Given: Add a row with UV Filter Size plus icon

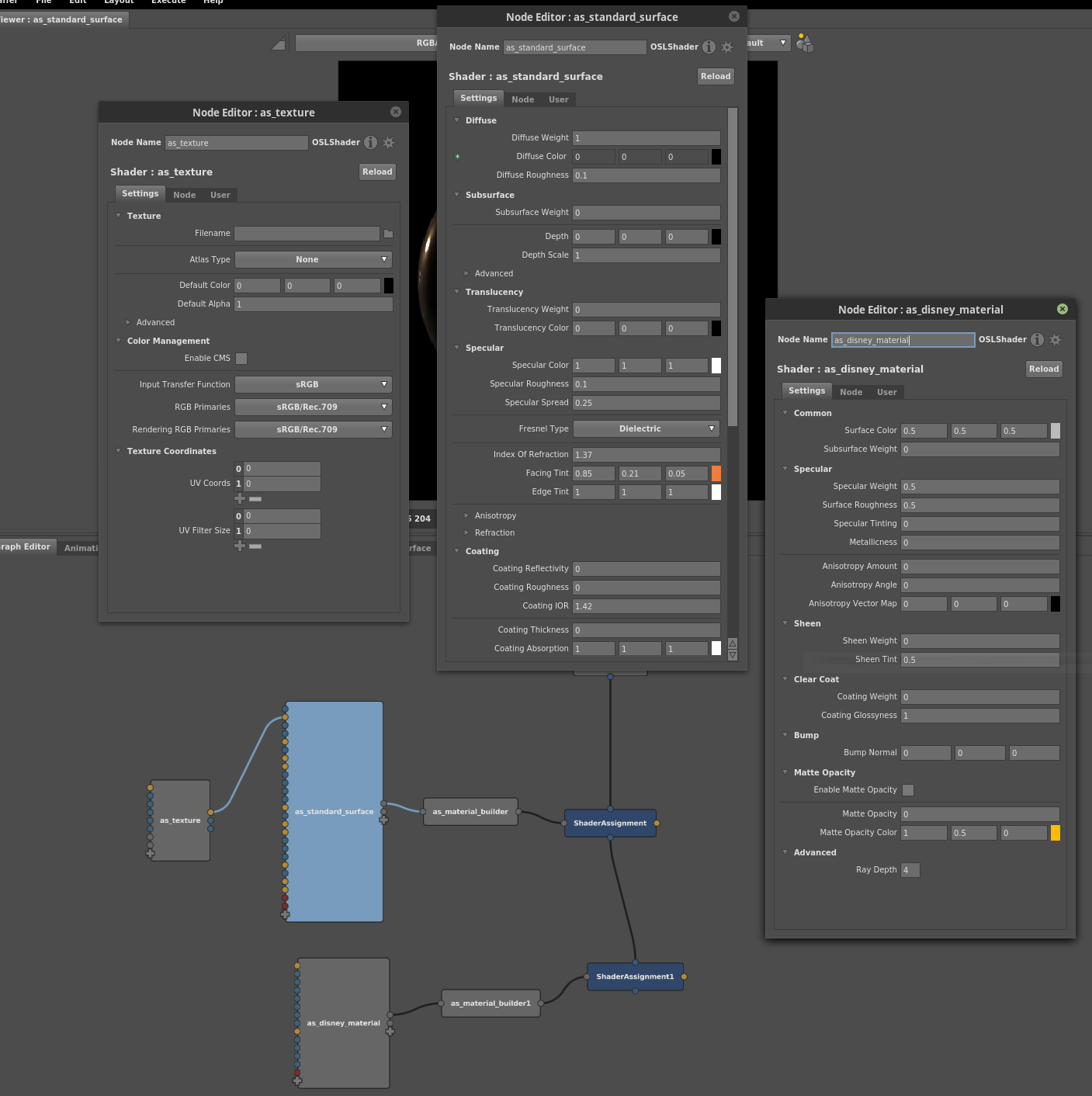Looking at the screenshot, I should pyautogui.click(x=240, y=546).
